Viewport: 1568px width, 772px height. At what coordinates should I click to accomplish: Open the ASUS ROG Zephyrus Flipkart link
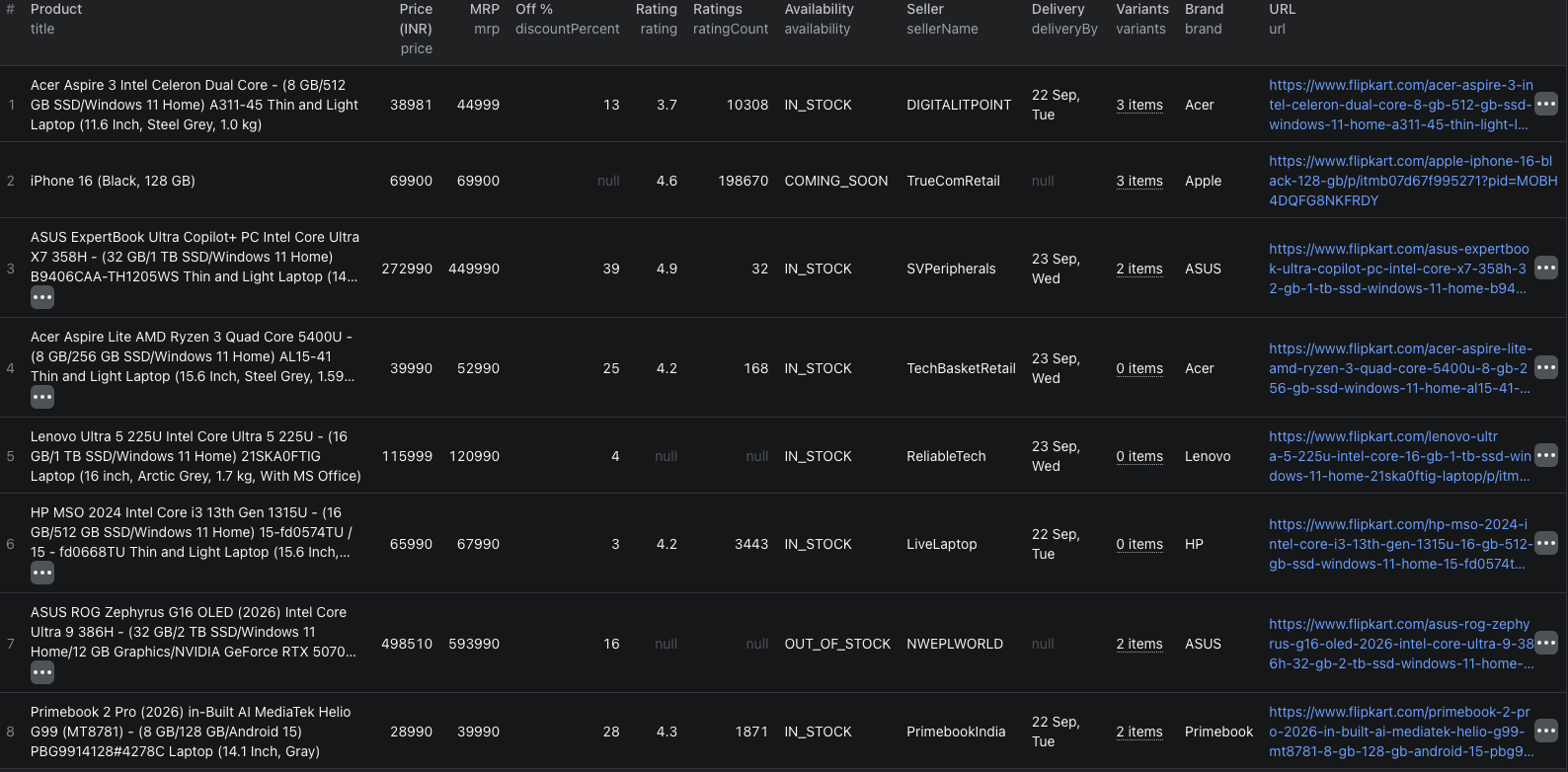tap(1401, 644)
